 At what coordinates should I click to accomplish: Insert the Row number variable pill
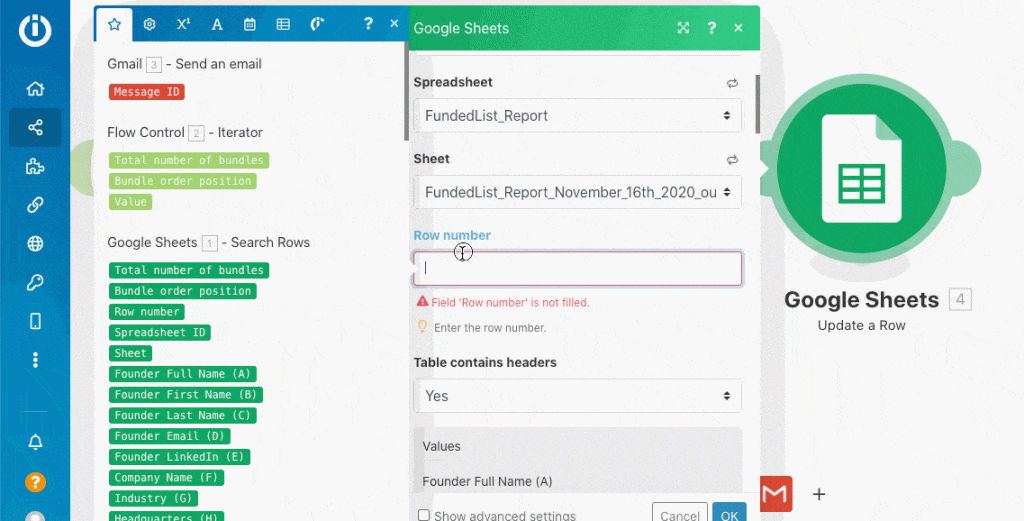147,311
